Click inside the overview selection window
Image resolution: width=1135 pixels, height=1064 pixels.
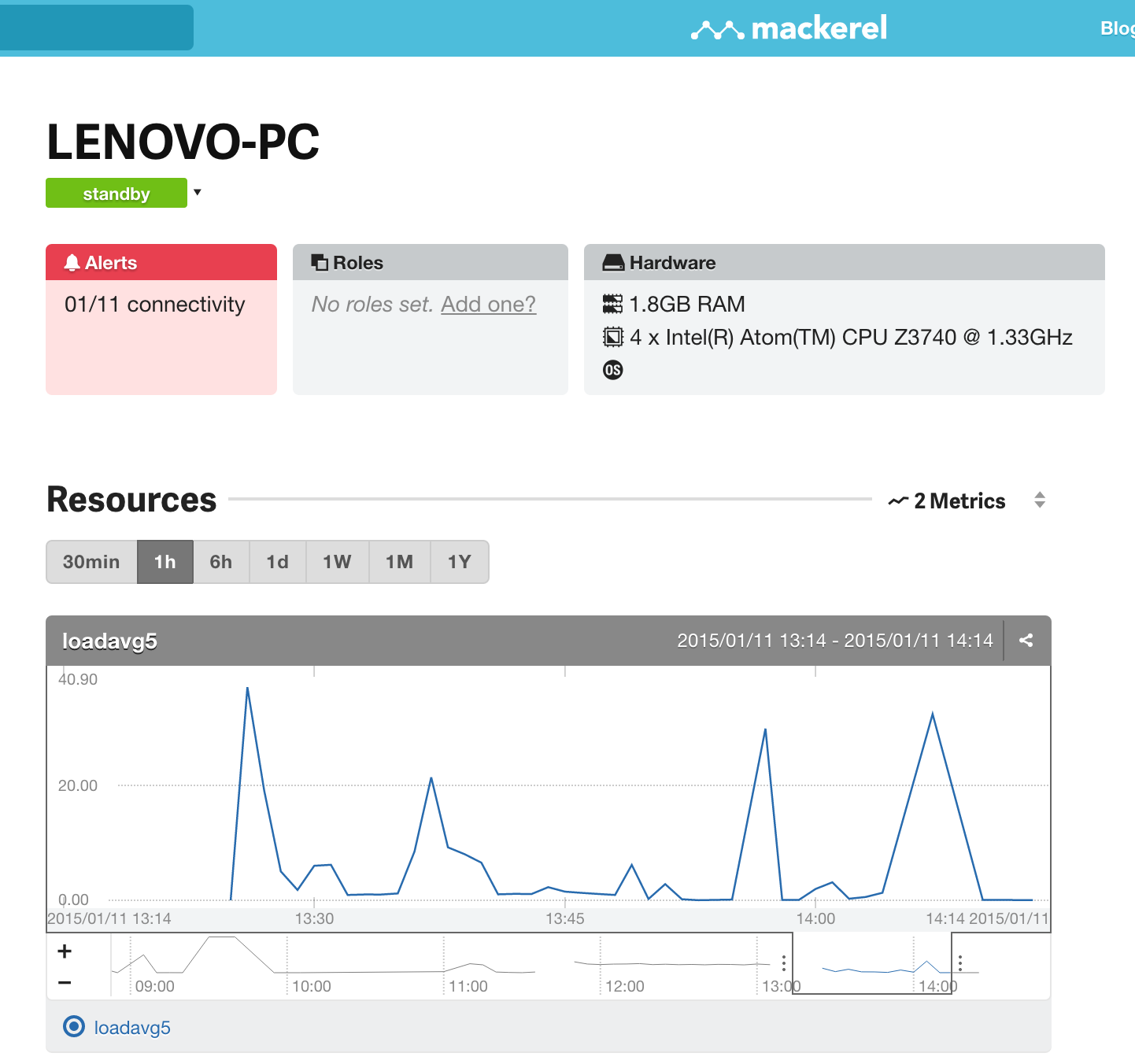872,963
